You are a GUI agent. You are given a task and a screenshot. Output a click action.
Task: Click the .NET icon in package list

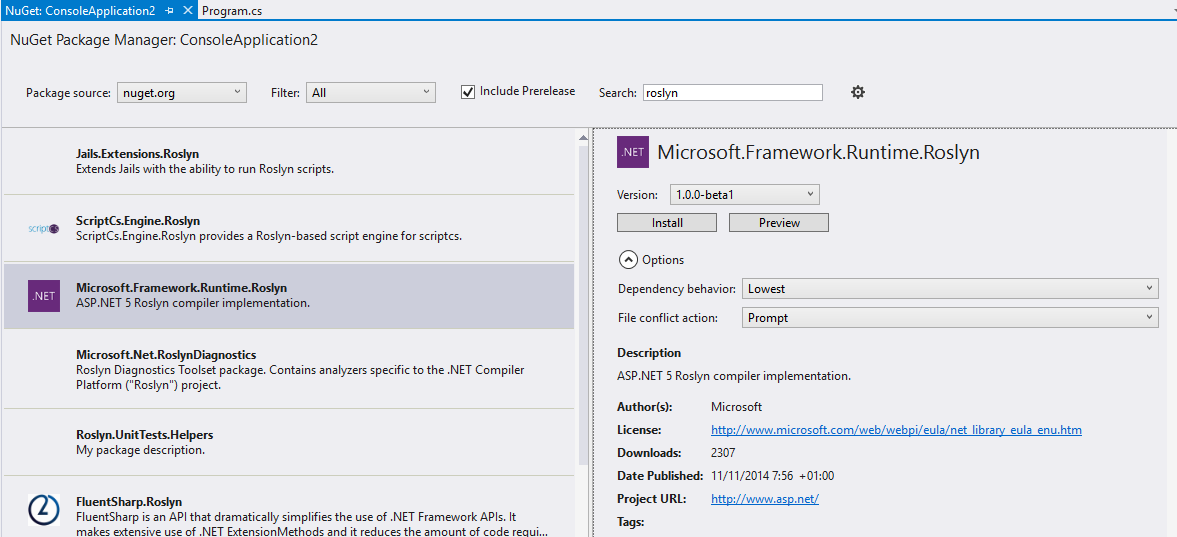point(44,296)
